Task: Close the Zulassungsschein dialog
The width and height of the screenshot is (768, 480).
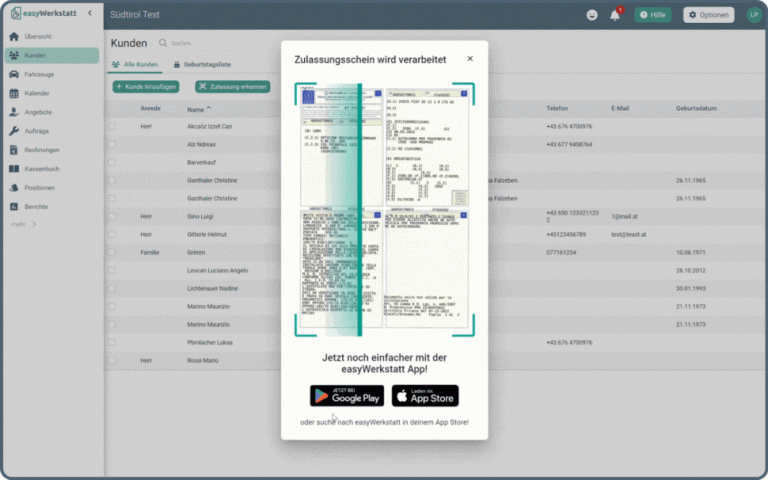Action: tap(470, 59)
